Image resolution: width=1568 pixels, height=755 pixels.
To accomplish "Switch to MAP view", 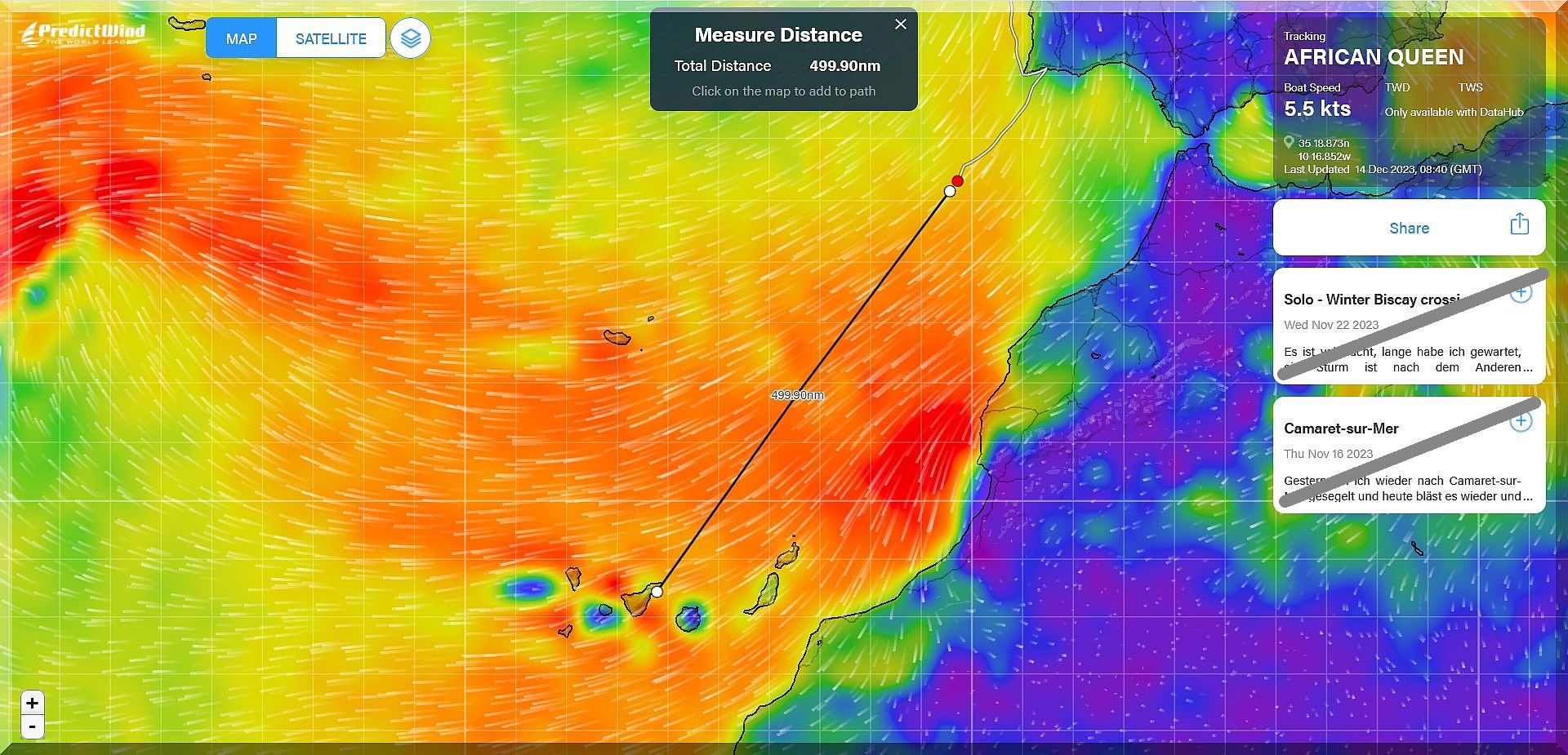I will pyautogui.click(x=241, y=38).
